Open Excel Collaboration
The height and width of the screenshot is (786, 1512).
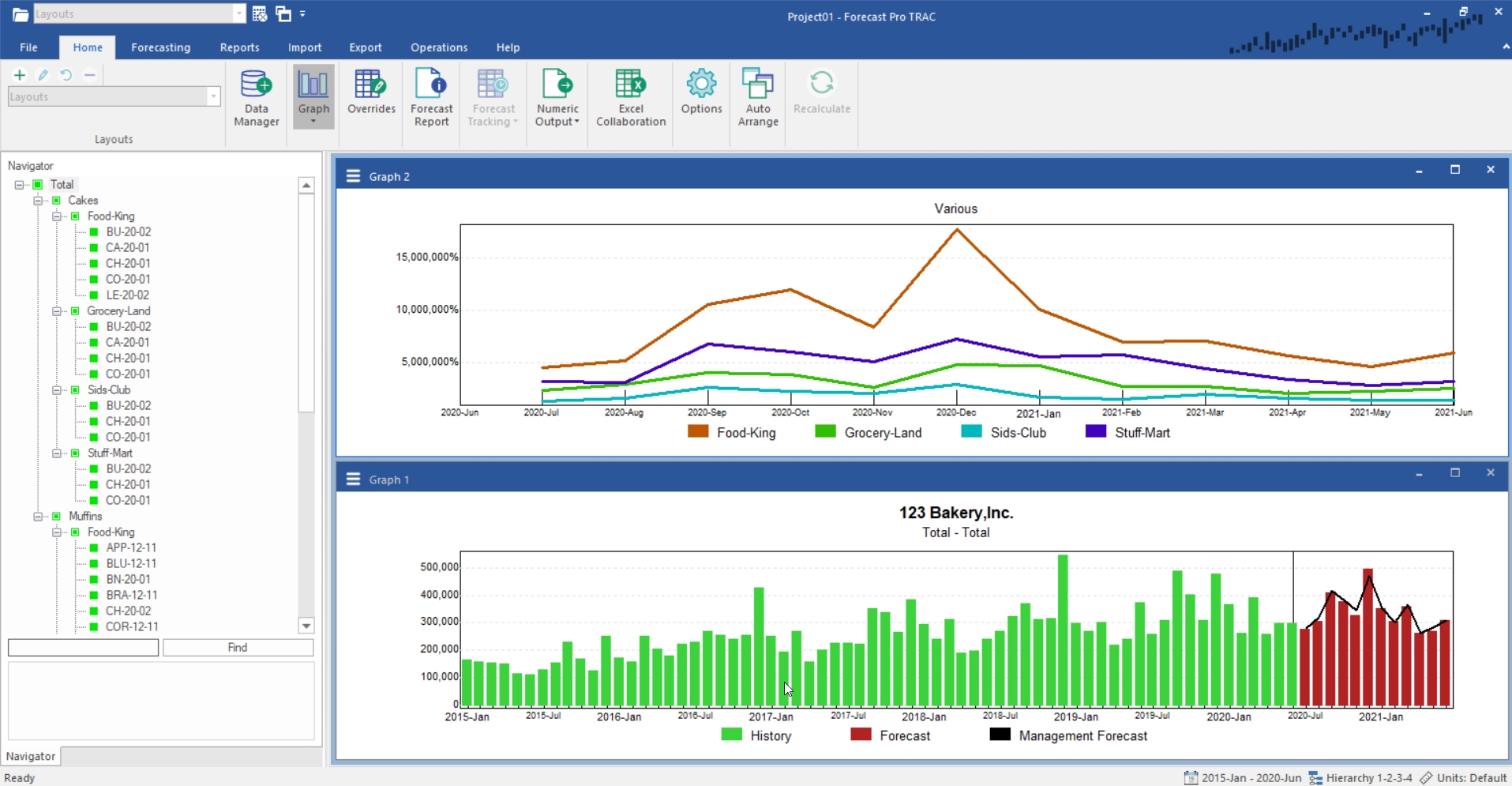click(631, 98)
